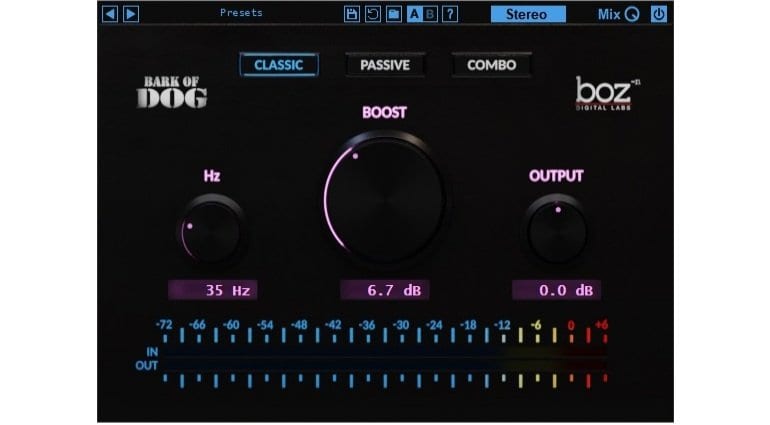Open preset folder icon
Screen dimensions: 770x425
pyautogui.click(x=394, y=14)
